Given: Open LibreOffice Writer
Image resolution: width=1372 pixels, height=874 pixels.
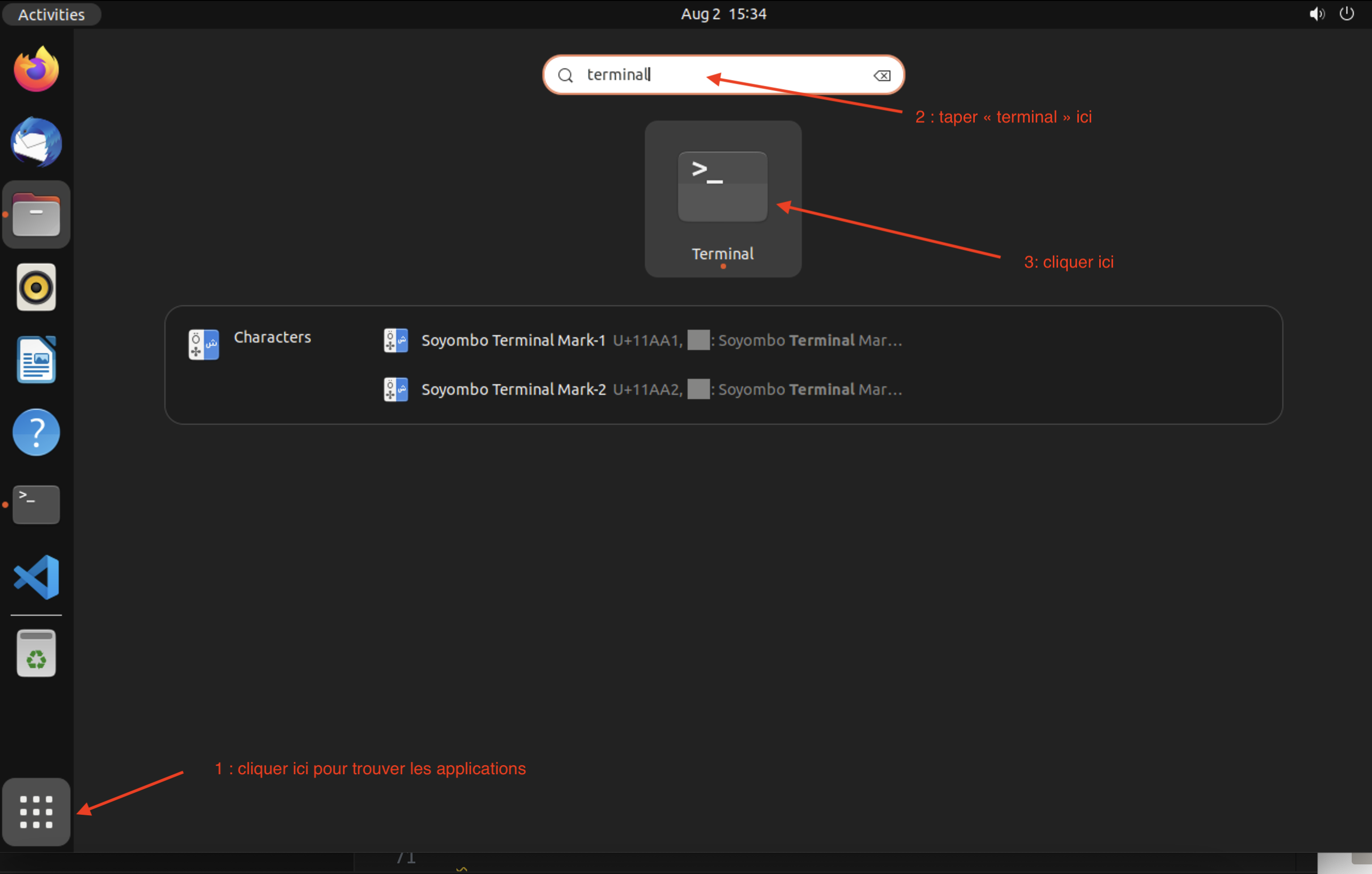Looking at the screenshot, I should click(x=36, y=359).
